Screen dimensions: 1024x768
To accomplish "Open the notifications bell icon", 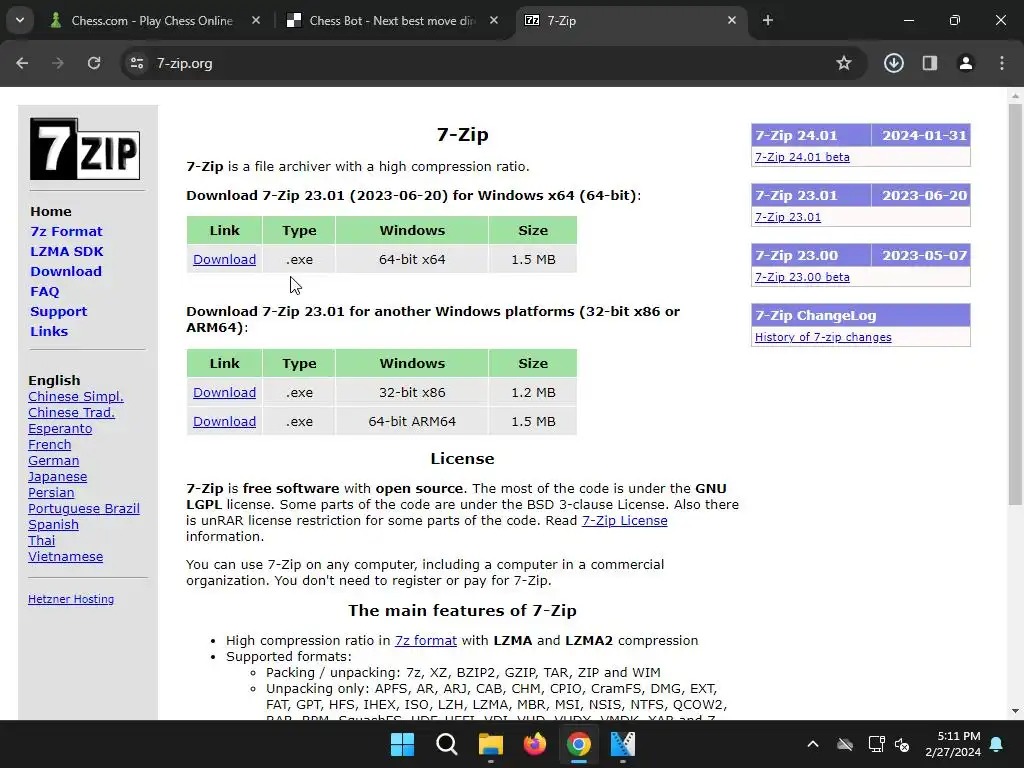I will tap(997, 744).
